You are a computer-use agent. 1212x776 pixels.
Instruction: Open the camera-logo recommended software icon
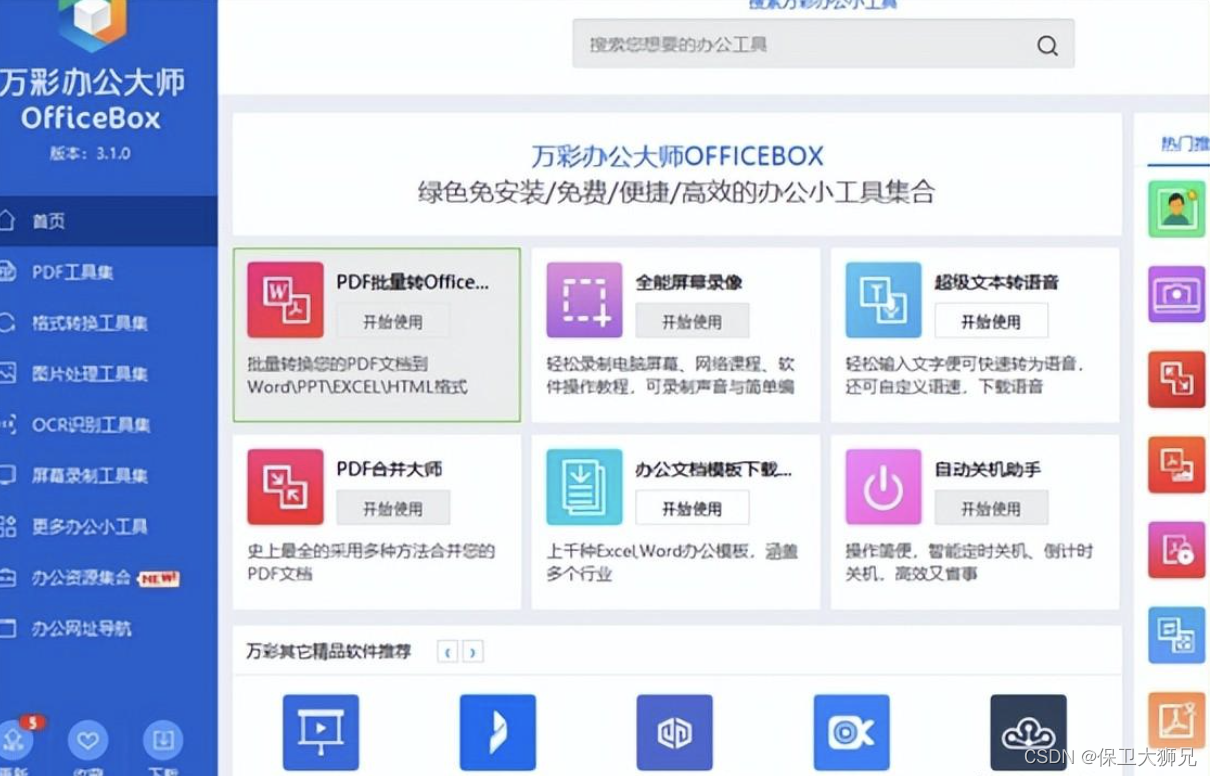coord(852,732)
